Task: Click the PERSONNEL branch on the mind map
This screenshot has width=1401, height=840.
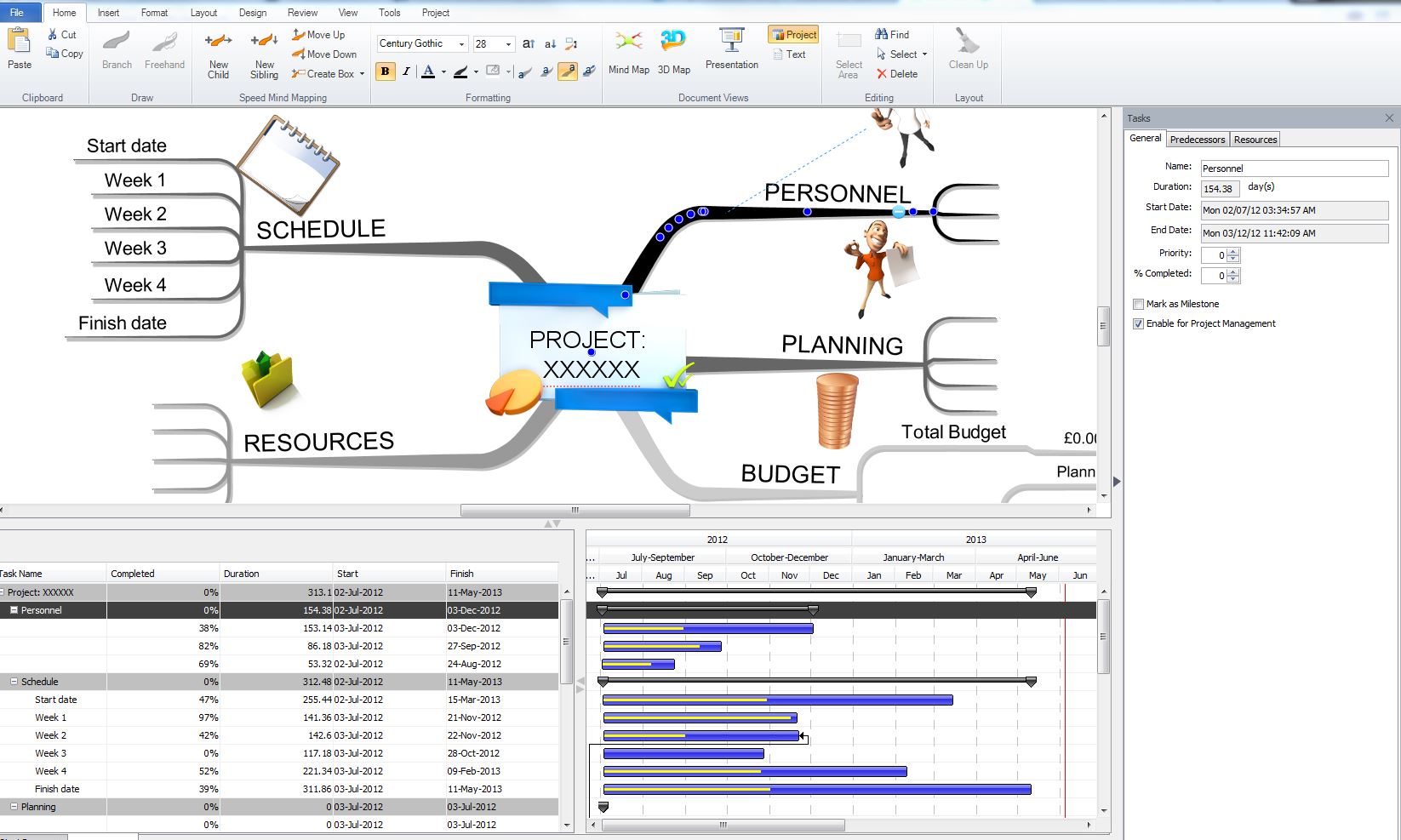Action: click(x=838, y=193)
